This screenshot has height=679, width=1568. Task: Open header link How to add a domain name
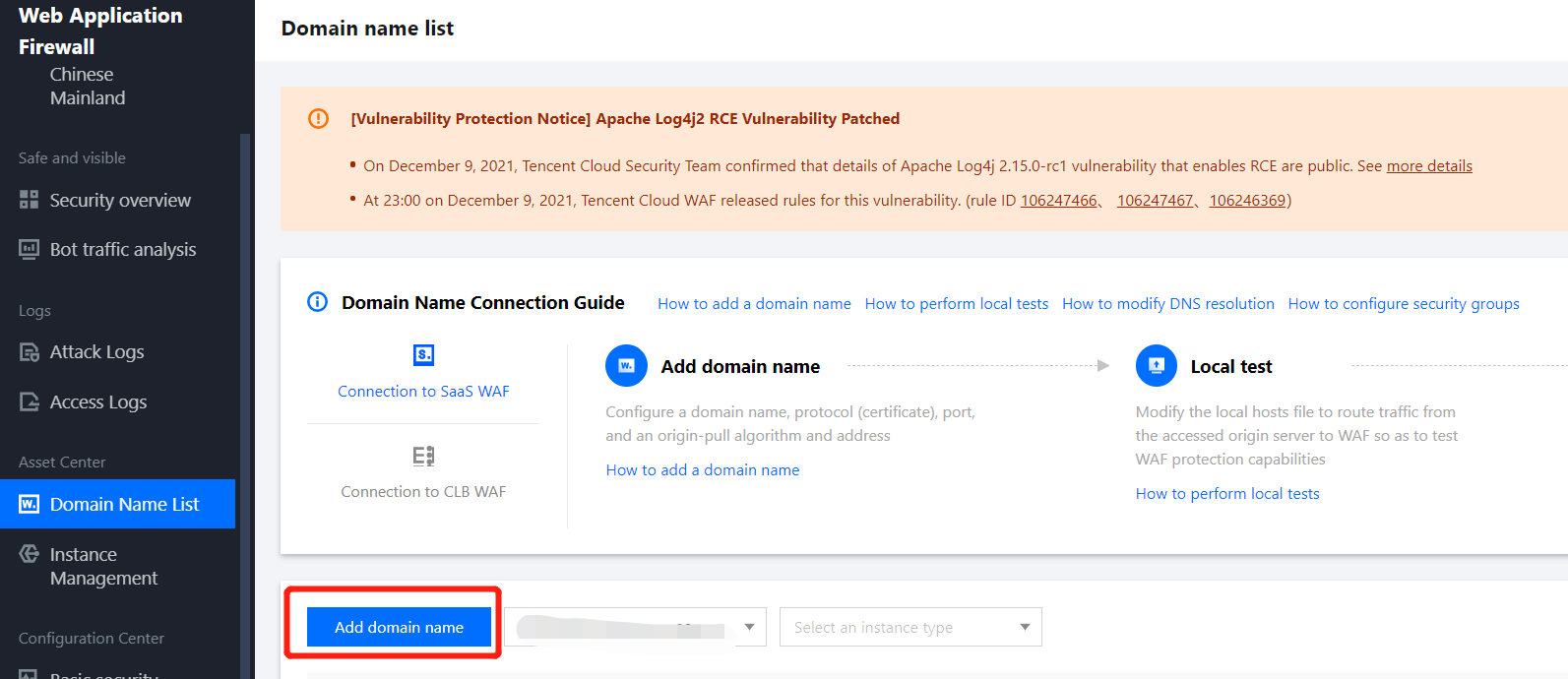click(754, 303)
